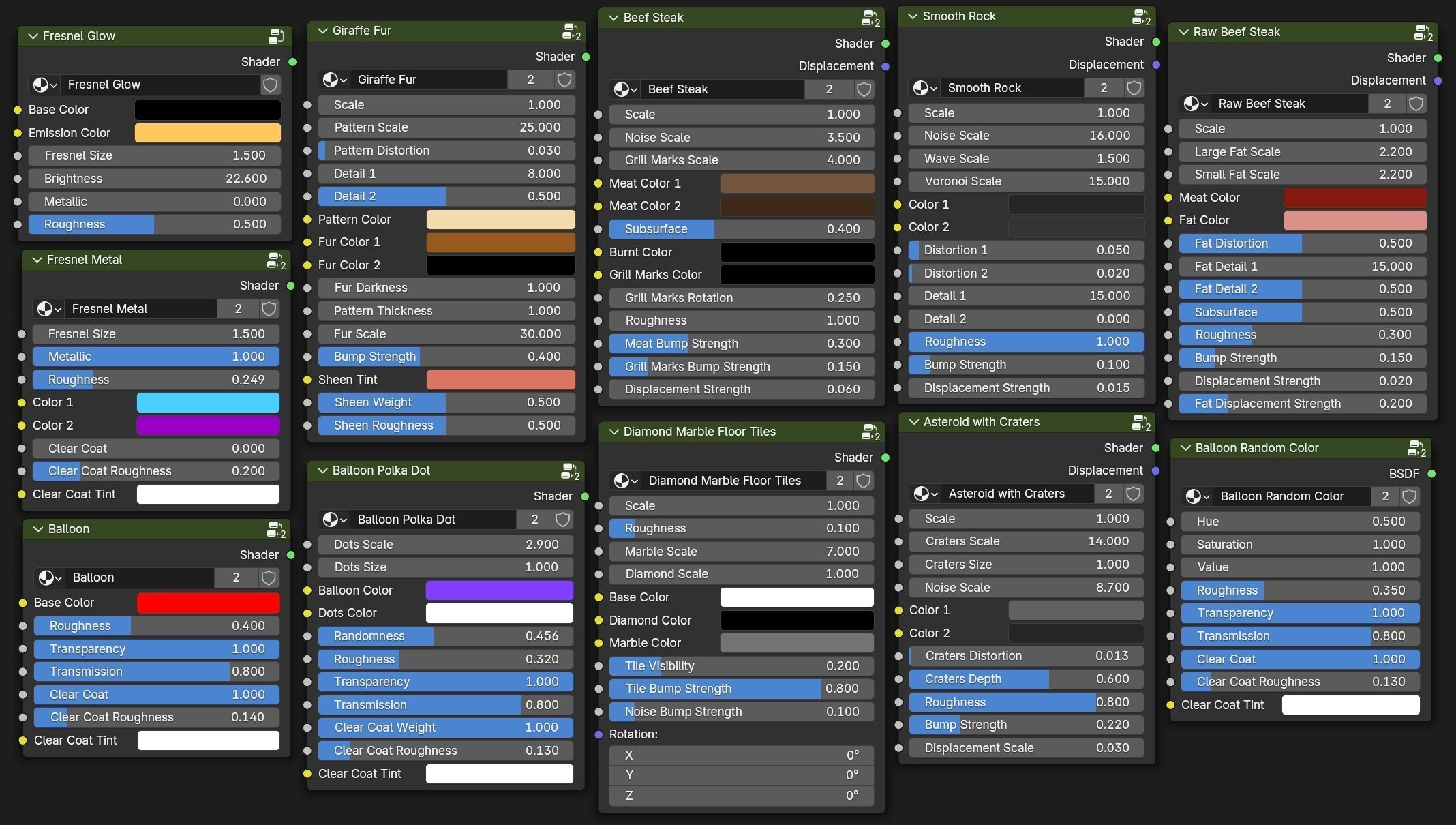Click the Beef Steak node group name field
Screen dimensions: 1456x825
[x=721, y=89]
